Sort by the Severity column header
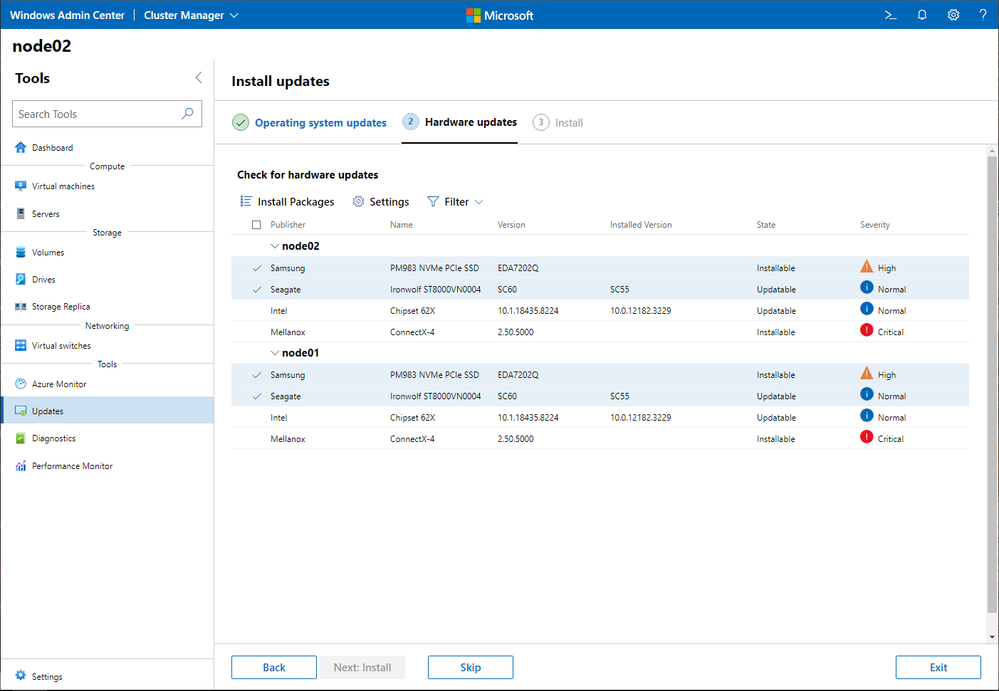 tap(875, 225)
